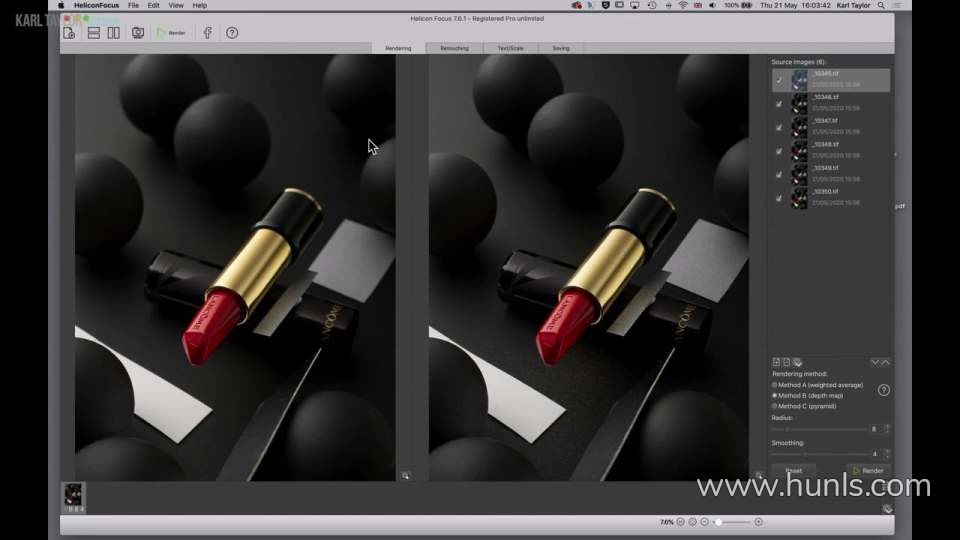Open the View menu
Image resolution: width=960 pixels, height=540 pixels.
176,6
